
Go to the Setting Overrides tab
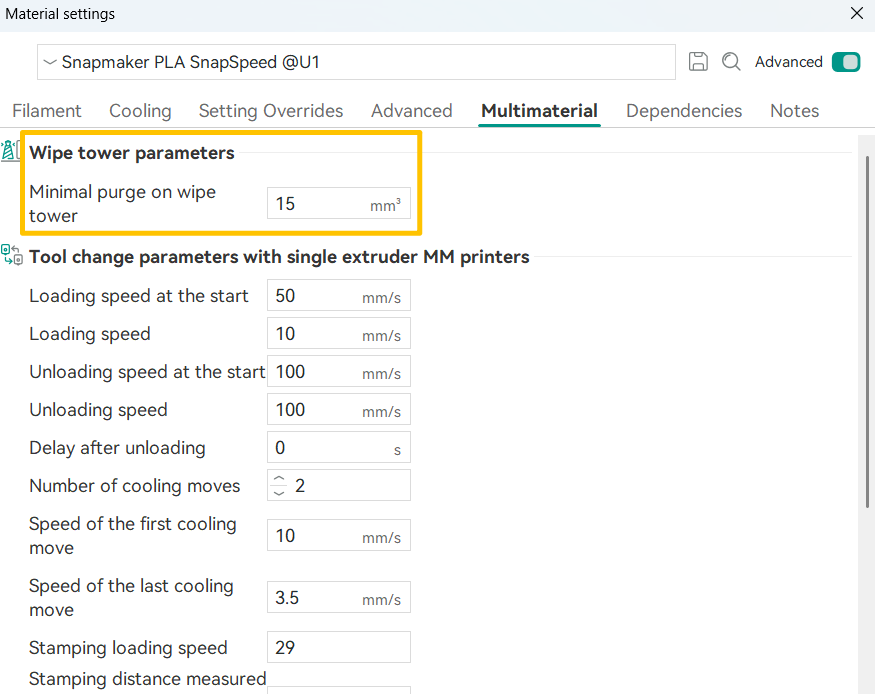[x=271, y=111]
